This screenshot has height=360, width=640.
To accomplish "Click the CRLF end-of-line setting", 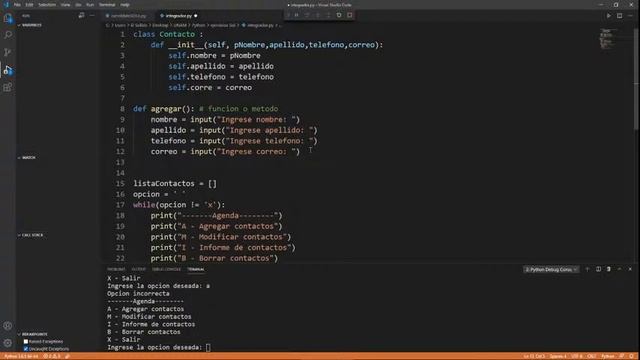I will point(592,356).
